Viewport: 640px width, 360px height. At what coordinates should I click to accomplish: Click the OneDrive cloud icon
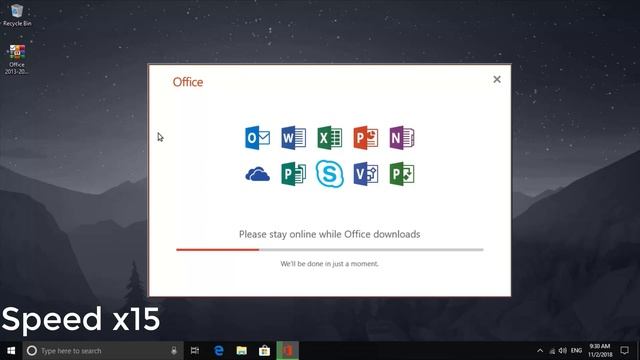pyautogui.click(x=257, y=174)
